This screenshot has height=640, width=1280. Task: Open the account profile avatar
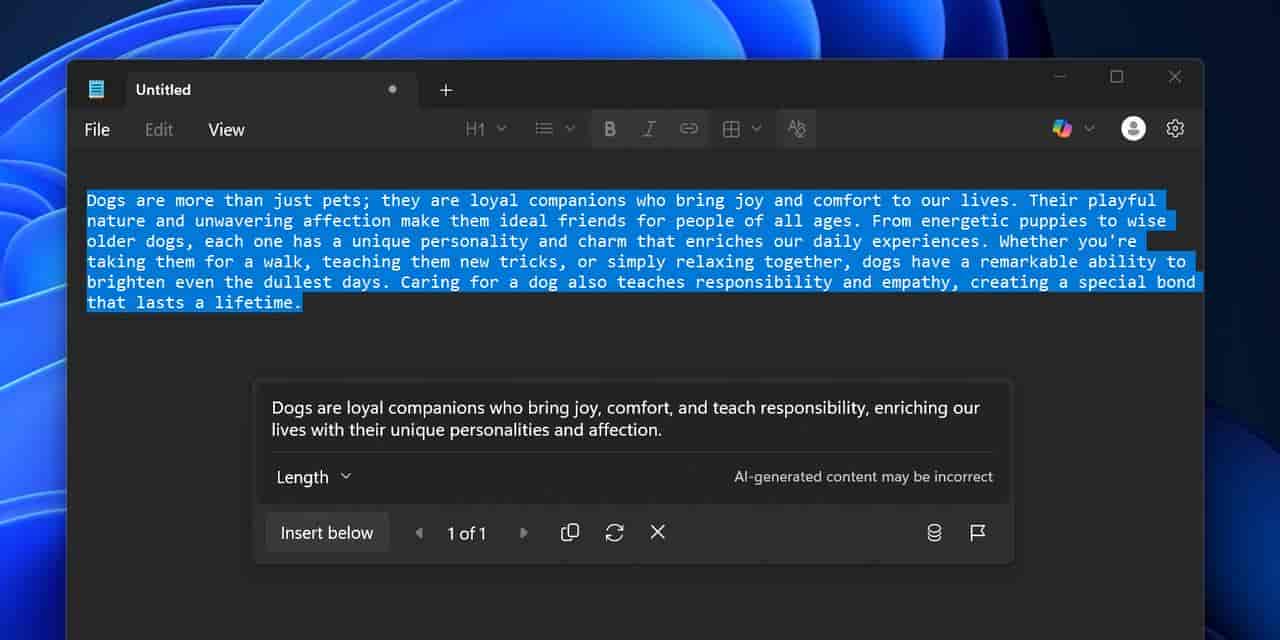click(1133, 128)
